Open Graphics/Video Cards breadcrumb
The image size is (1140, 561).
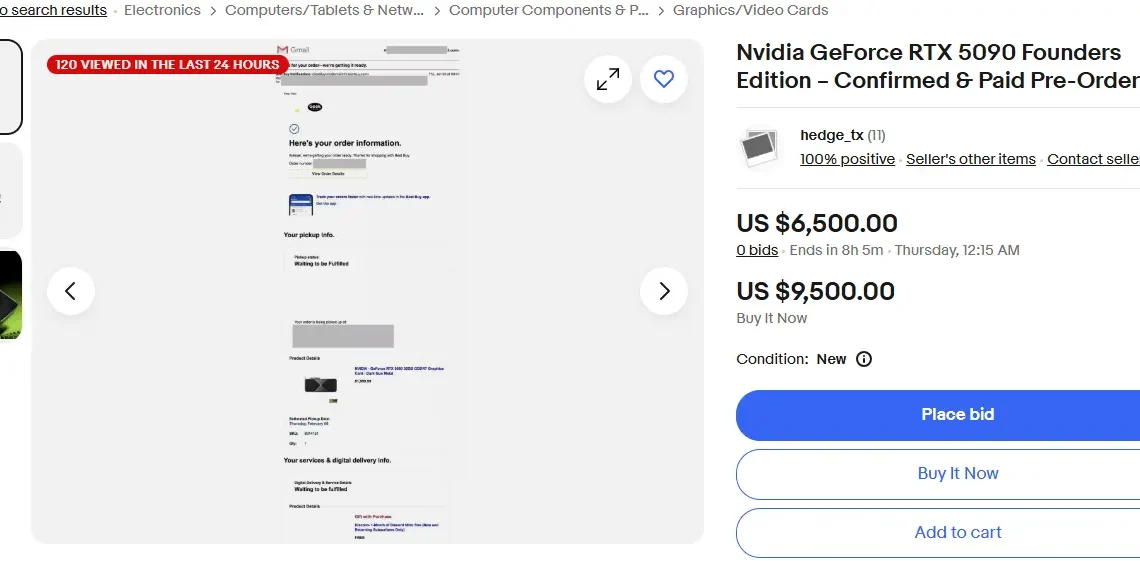pos(750,10)
